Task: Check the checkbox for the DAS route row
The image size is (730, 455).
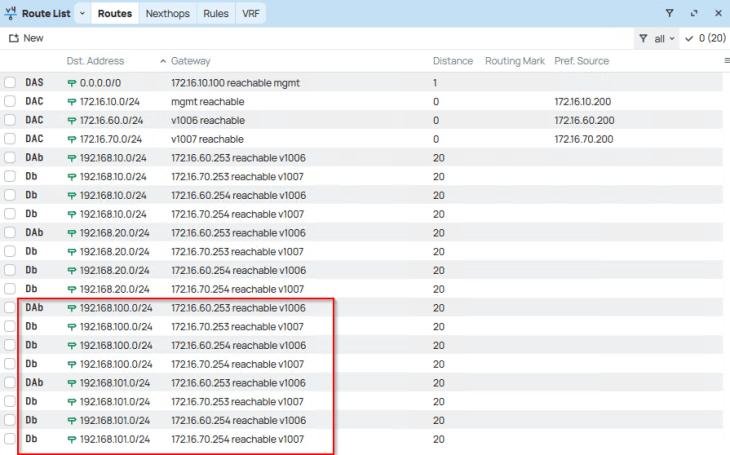Action: (10, 83)
